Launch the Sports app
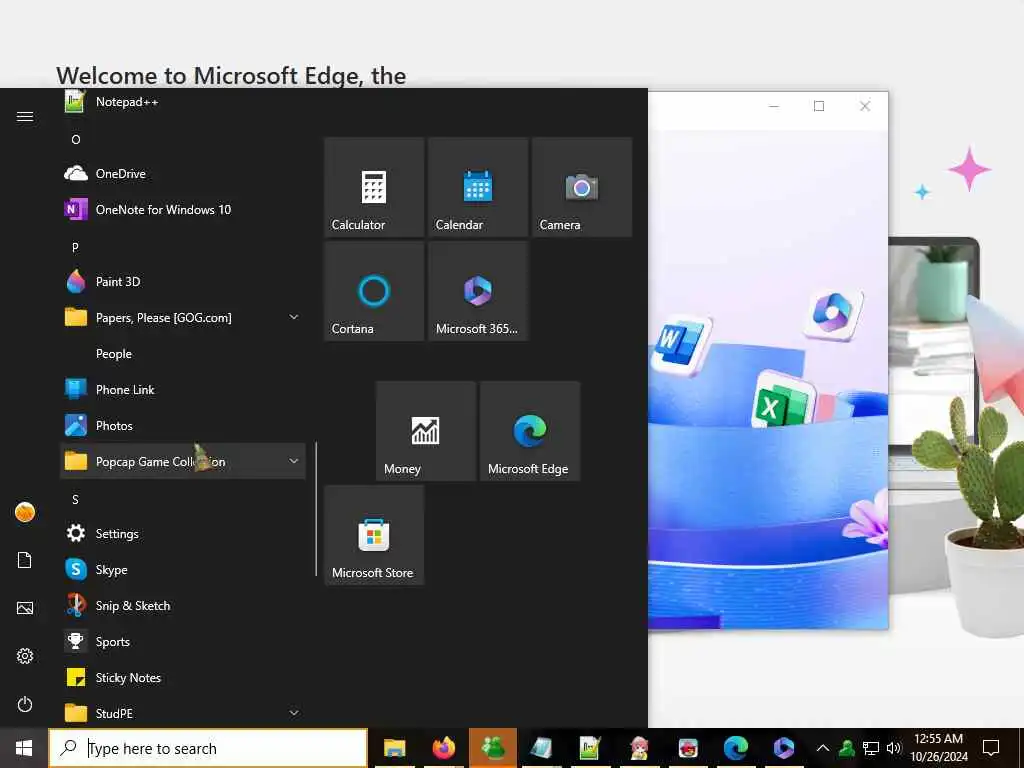 click(182, 641)
